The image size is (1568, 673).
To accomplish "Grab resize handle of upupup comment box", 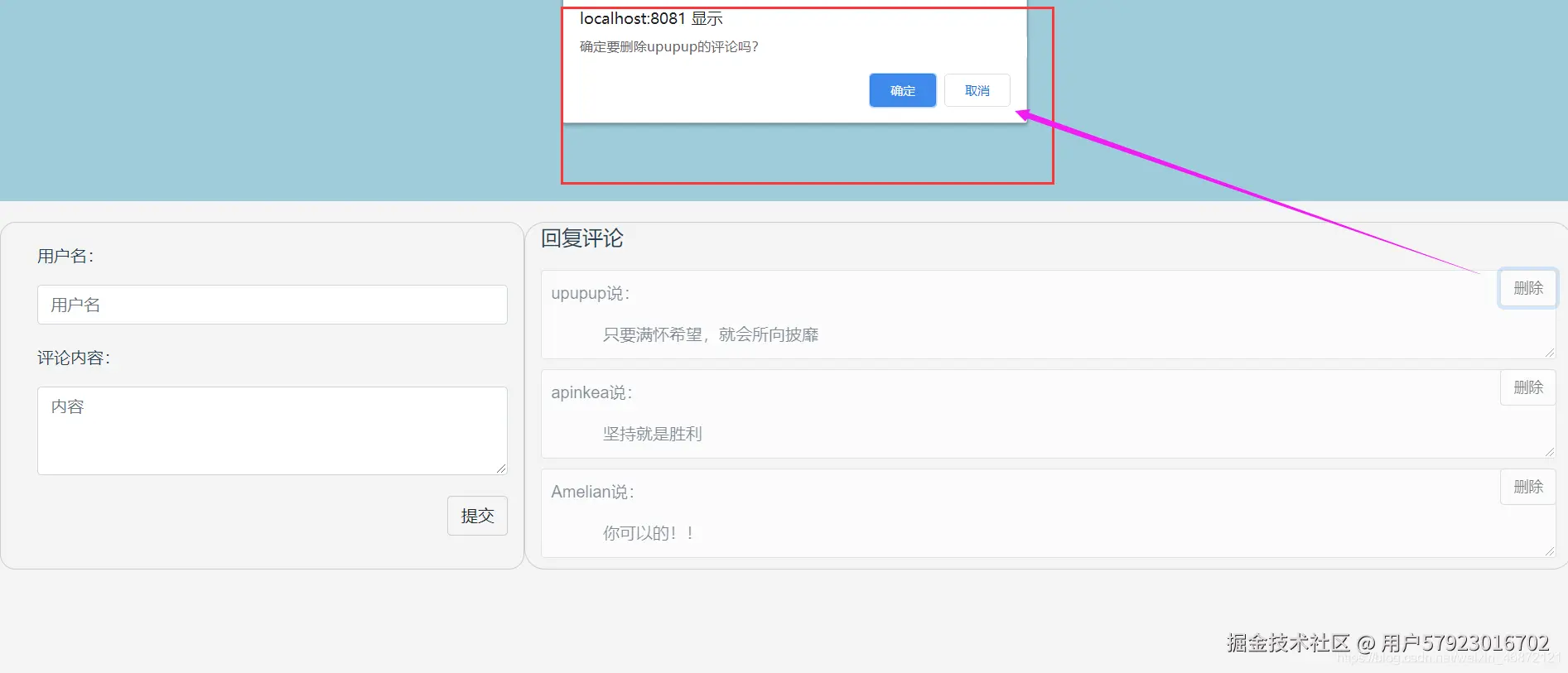I will click(1549, 353).
